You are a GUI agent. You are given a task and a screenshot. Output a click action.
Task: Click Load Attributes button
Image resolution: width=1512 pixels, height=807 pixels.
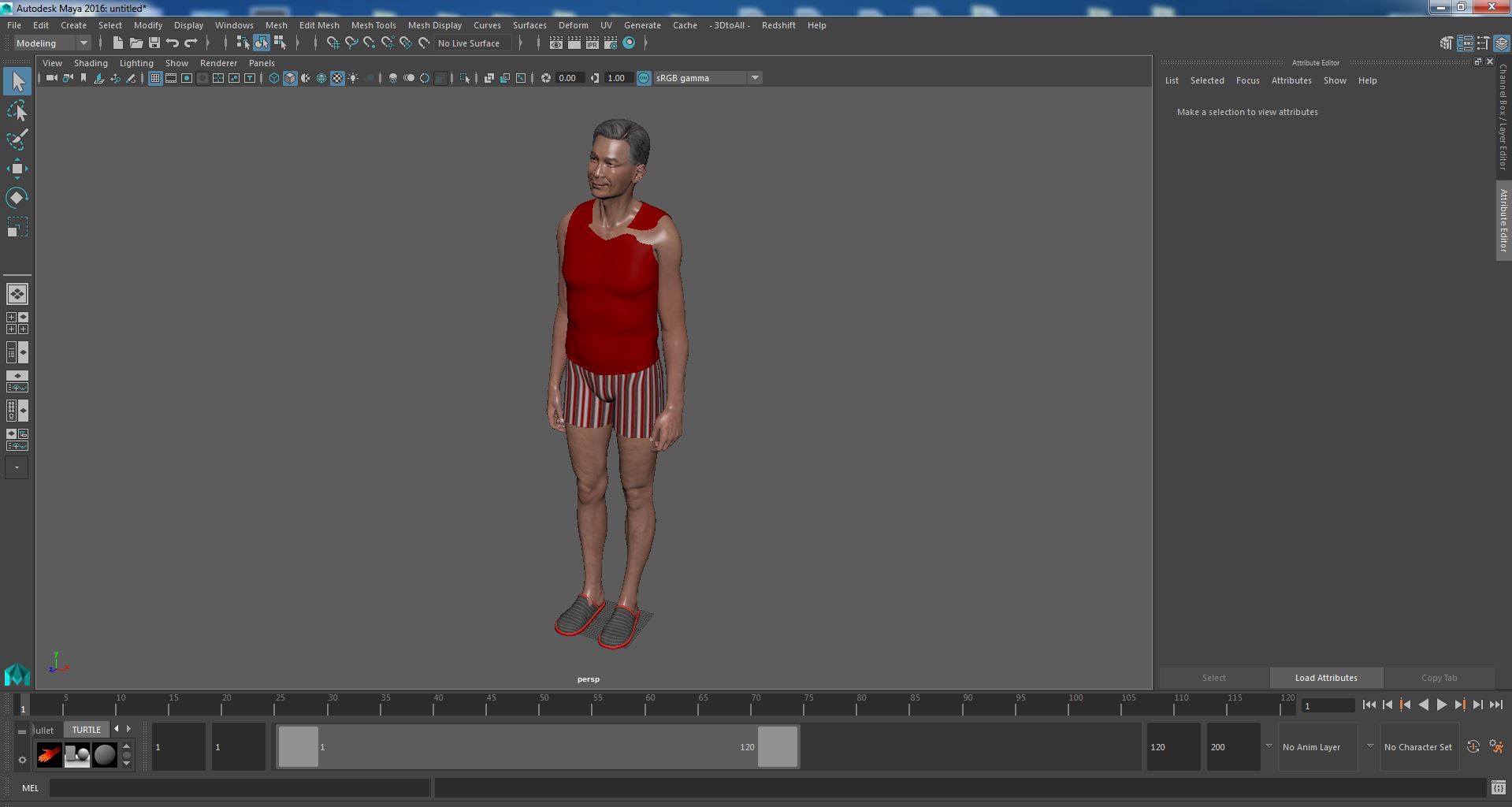(1326, 678)
